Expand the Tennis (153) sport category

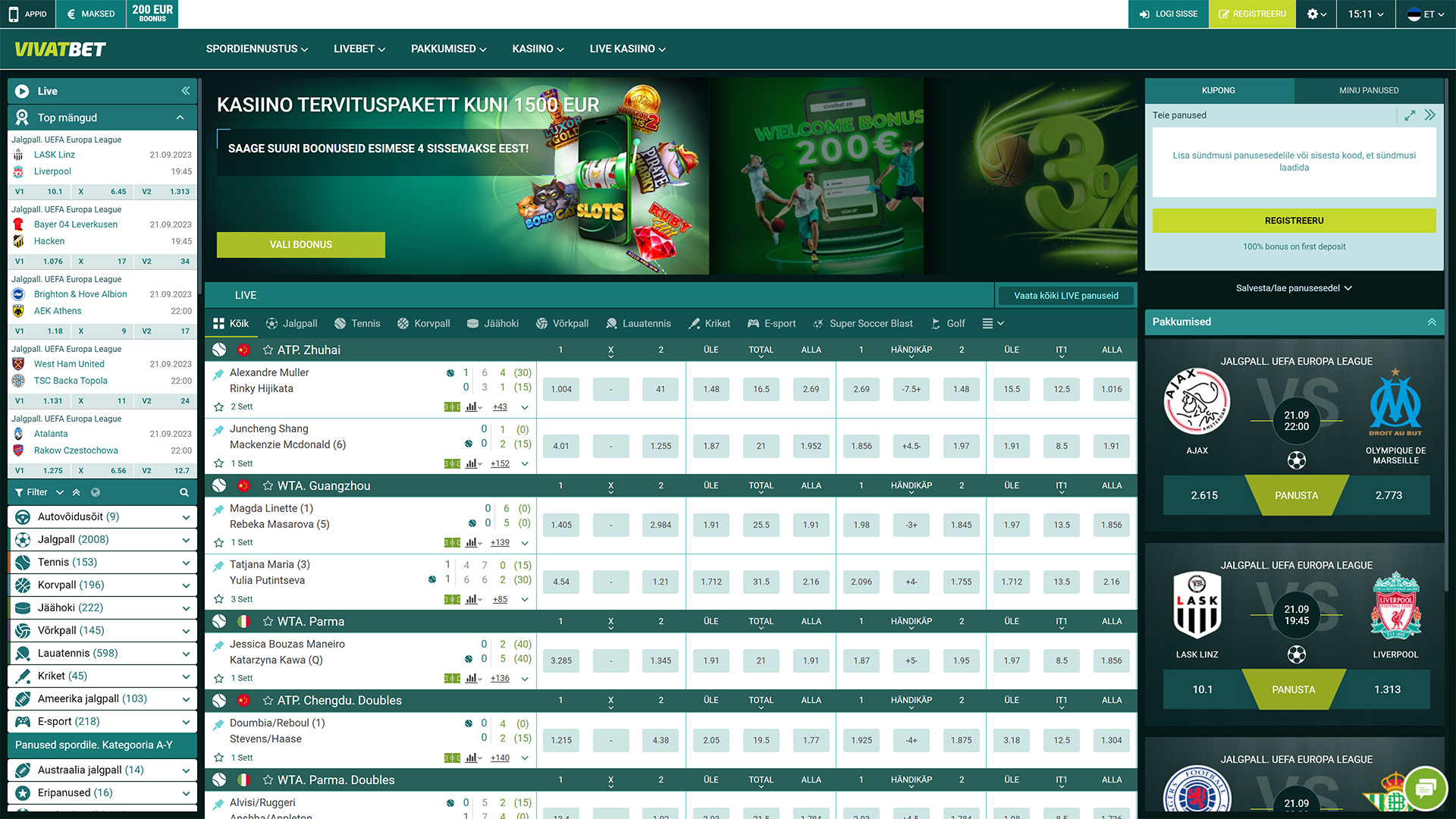(102, 562)
